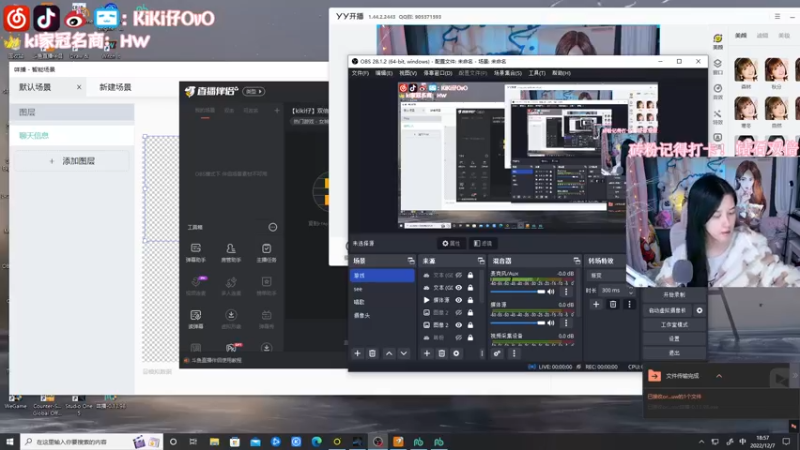Pop out the Scenes dock panel
The height and width of the screenshot is (450, 800).
[411, 261]
